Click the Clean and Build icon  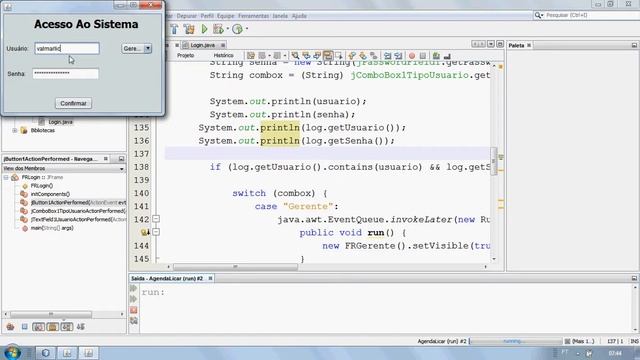(x=189, y=29)
